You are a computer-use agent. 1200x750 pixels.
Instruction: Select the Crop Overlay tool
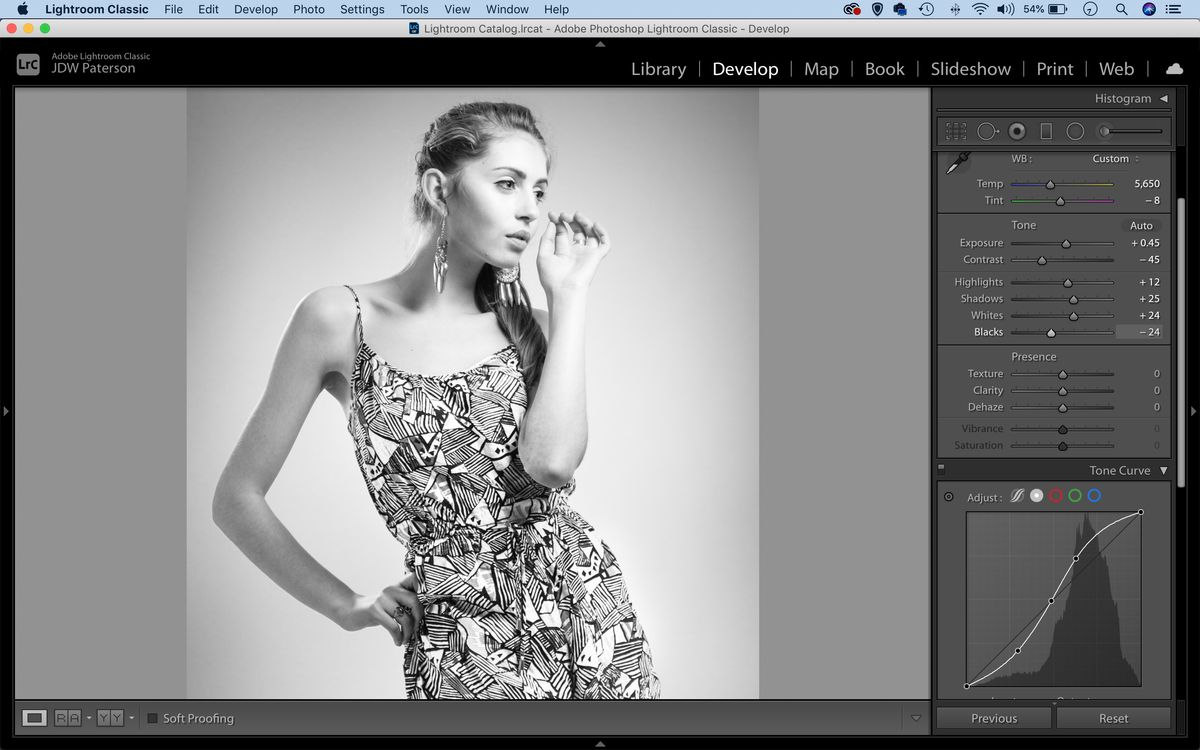click(955, 130)
